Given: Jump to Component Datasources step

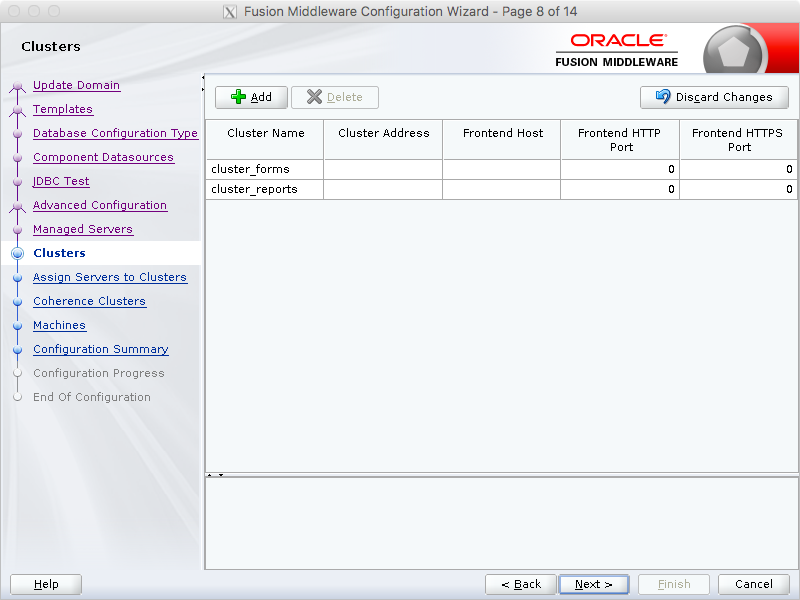Looking at the screenshot, I should (x=104, y=157).
